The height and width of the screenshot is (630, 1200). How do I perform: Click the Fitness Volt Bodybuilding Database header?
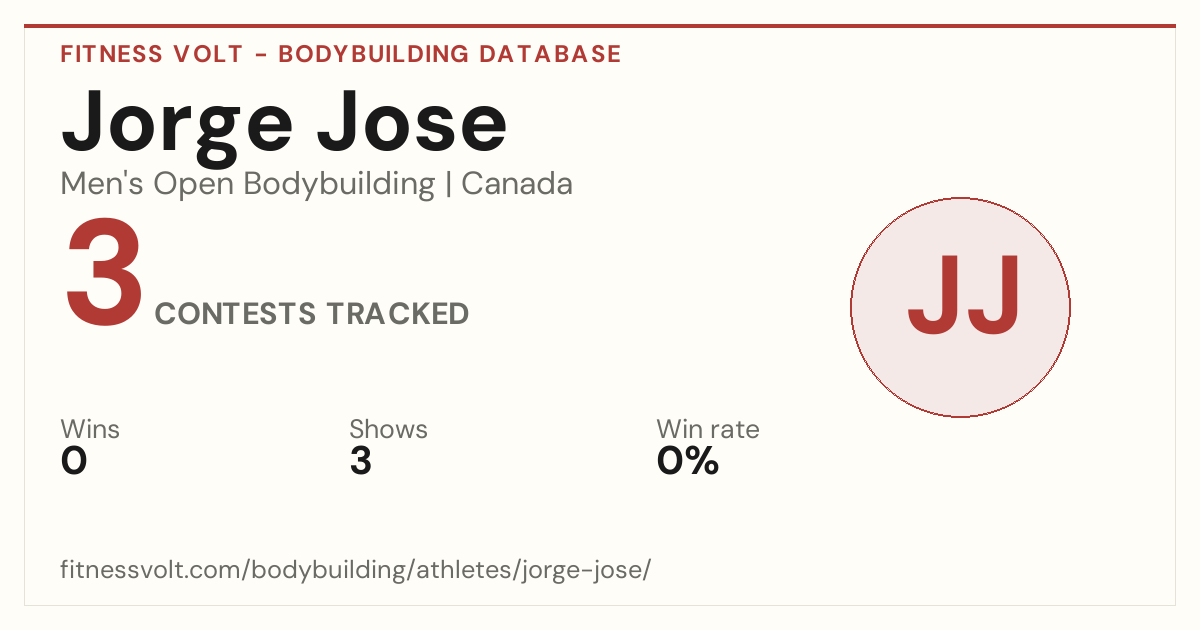(341, 54)
